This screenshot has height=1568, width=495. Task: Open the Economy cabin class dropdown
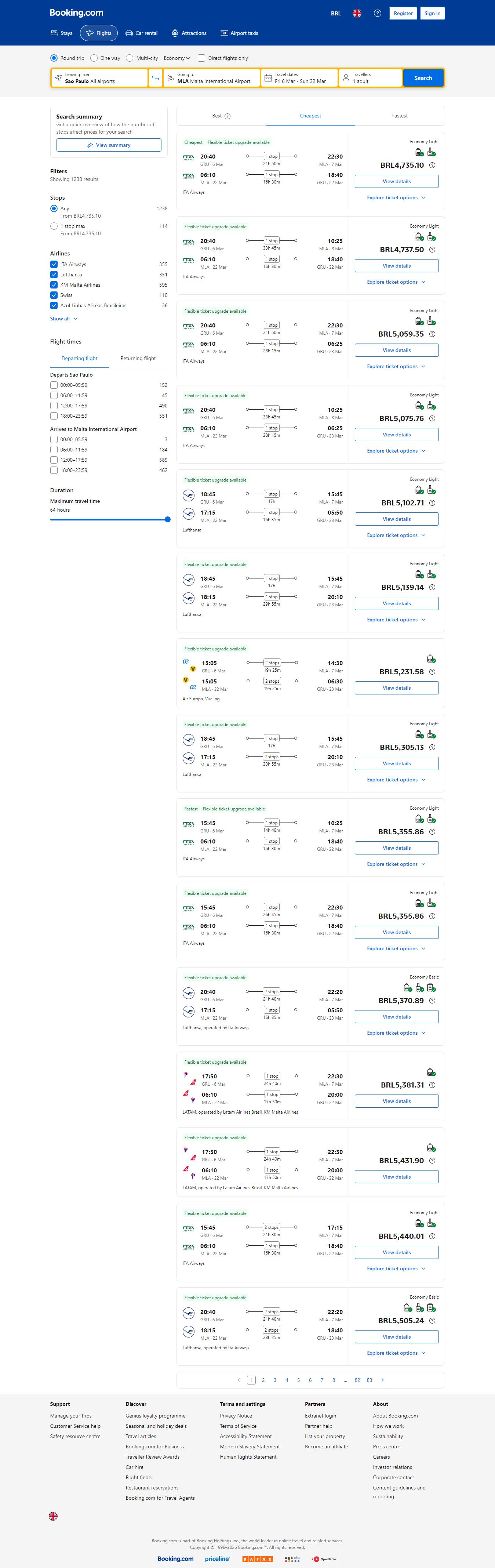pyautogui.click(x=177, y=58)
